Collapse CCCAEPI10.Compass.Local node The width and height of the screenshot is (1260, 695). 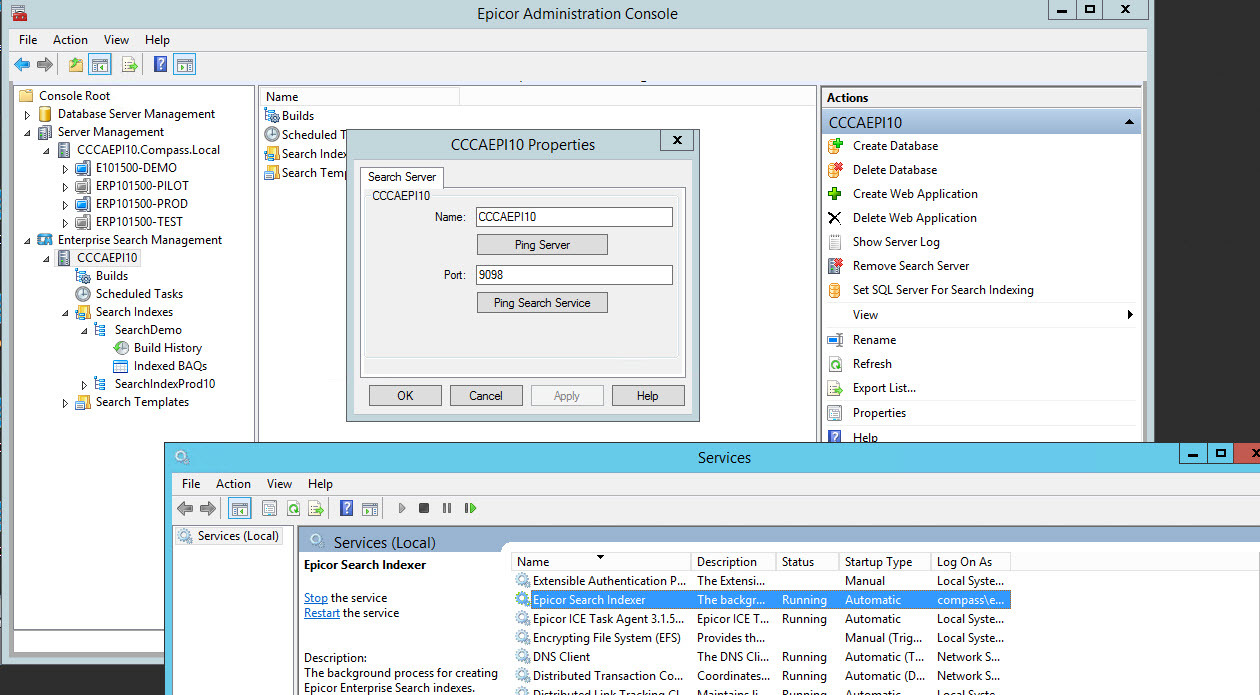pos(47,150)
